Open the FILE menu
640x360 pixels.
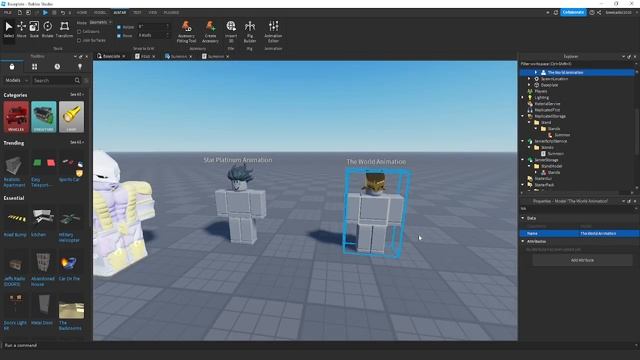[x=8, y=13]
